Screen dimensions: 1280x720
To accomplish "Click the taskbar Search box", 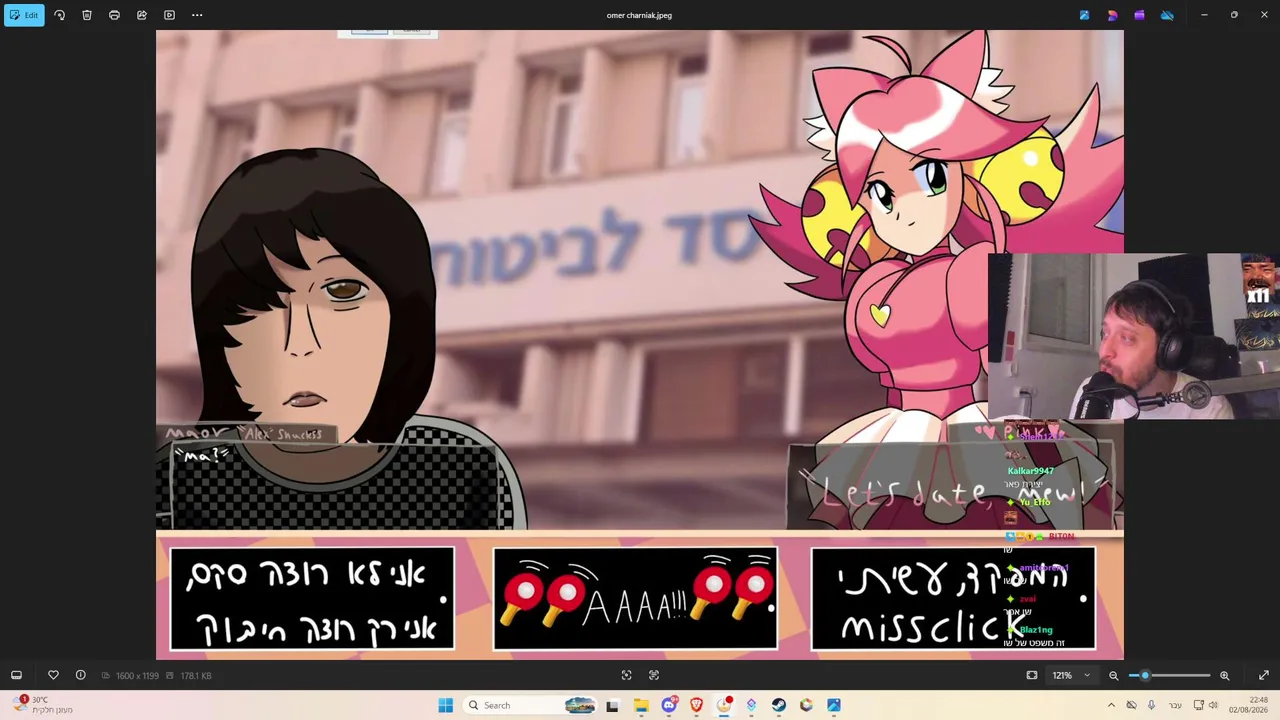I will (x=530, y=705).
